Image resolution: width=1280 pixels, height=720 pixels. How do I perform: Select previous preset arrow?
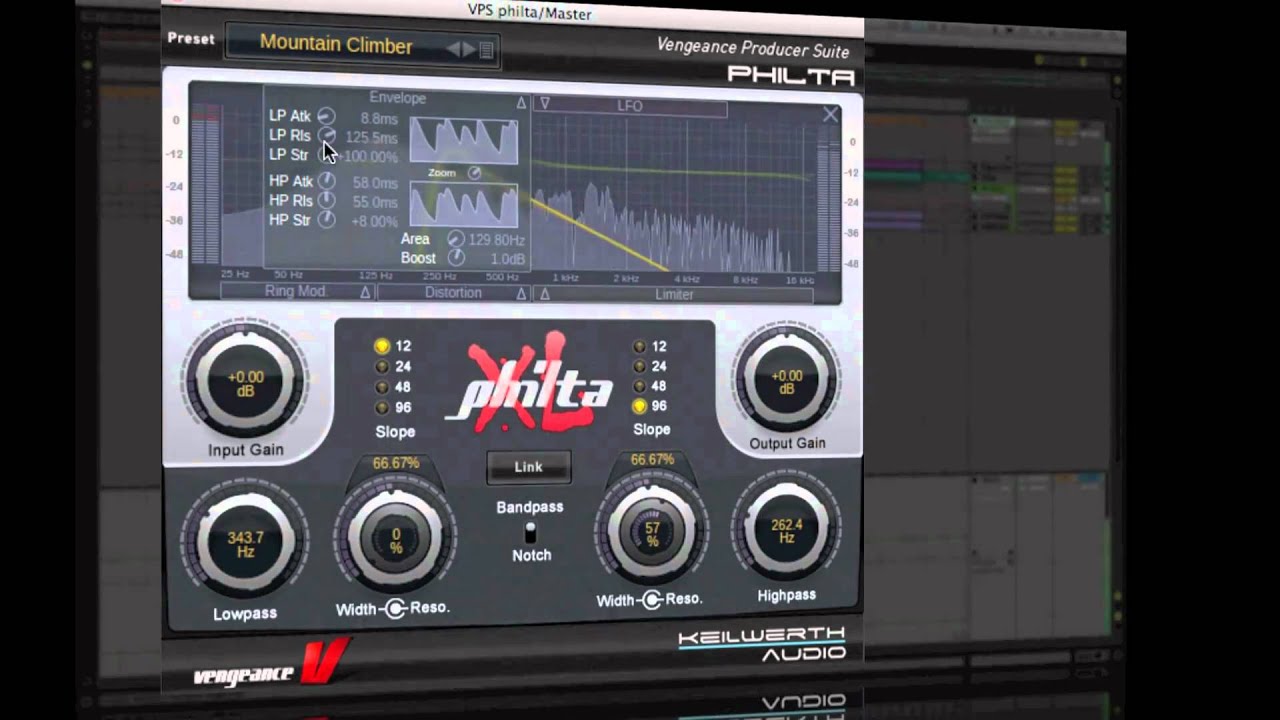(453, 49)
